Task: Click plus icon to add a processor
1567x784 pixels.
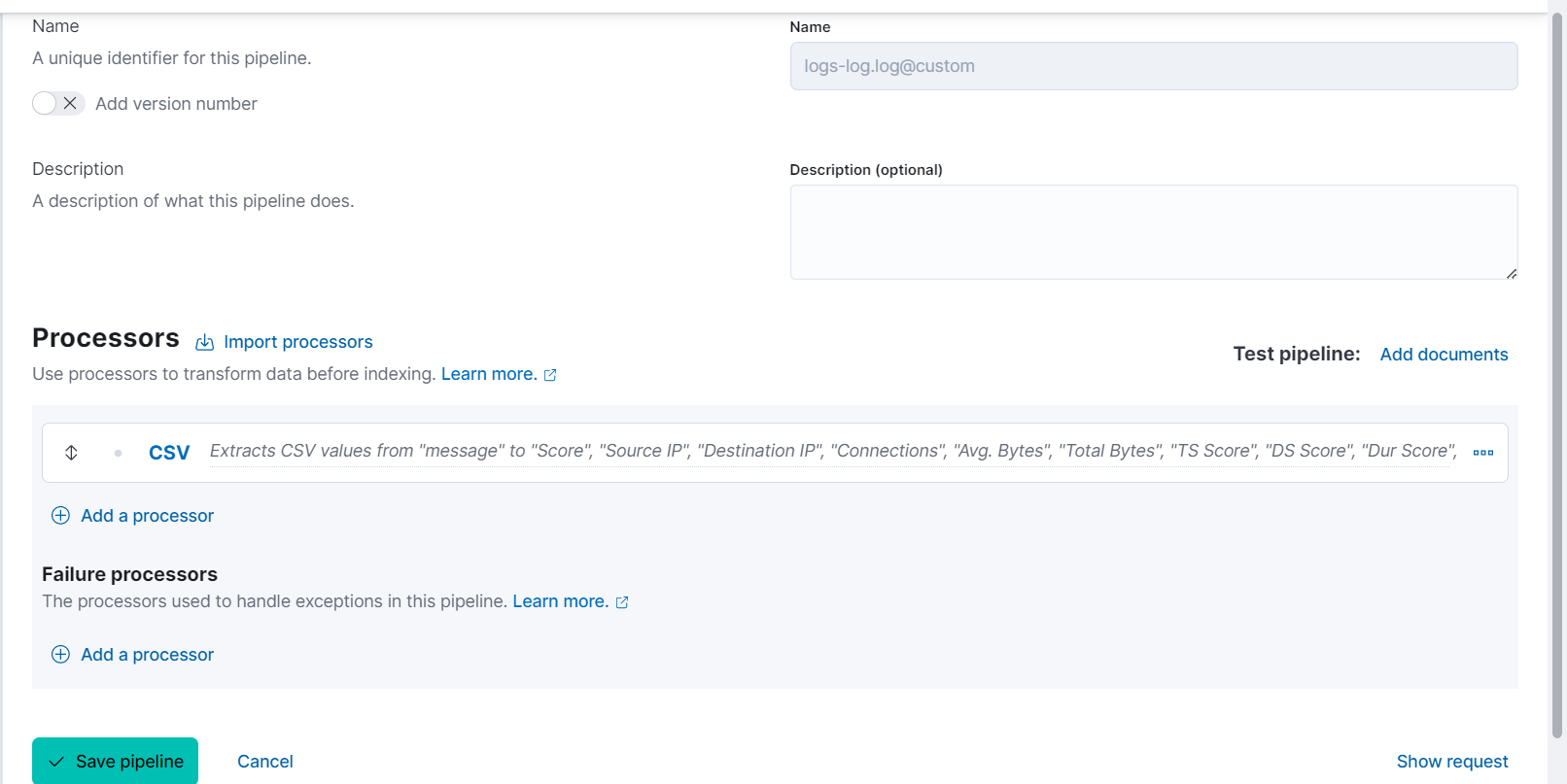Action: [60, 516]
